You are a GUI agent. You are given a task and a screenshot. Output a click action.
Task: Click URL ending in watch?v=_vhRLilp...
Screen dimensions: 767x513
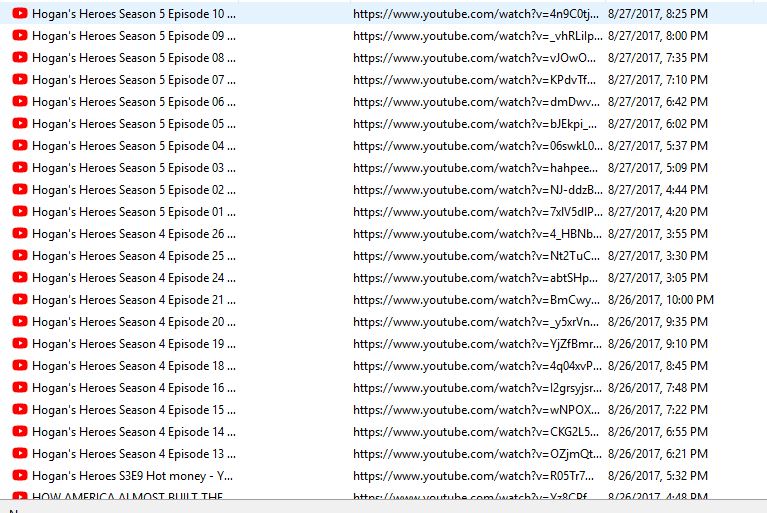pyautogui.click(x=477, y=36)
